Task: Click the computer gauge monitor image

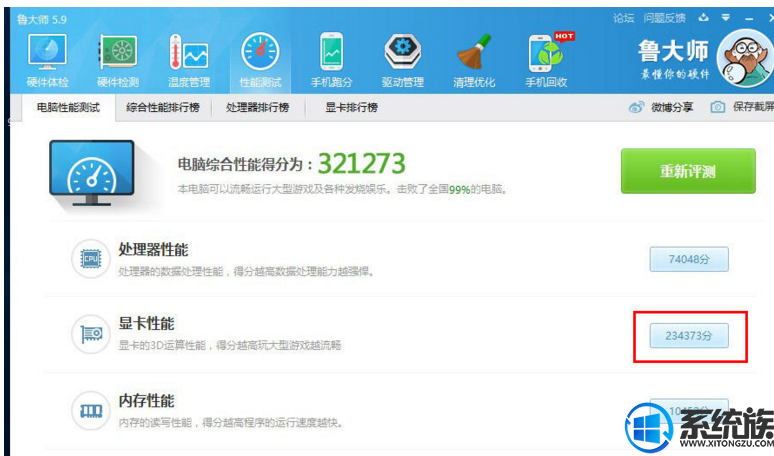Action: pyautogui.click(x=92, y=173)
